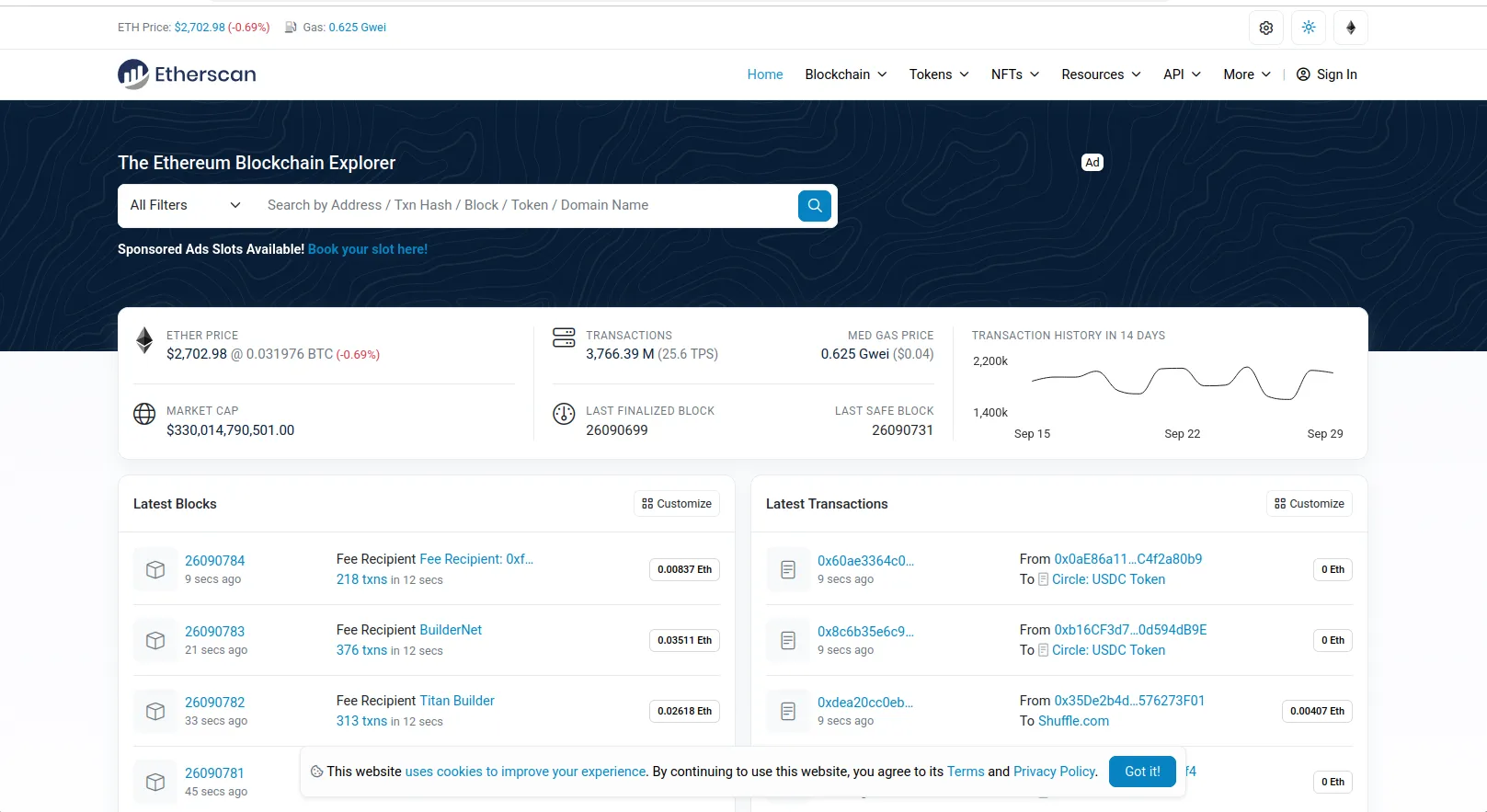Image resolution: width=1487 pixels, height=812 pixels.
Task: Open block 26090784 link
Action: [215, 561]
